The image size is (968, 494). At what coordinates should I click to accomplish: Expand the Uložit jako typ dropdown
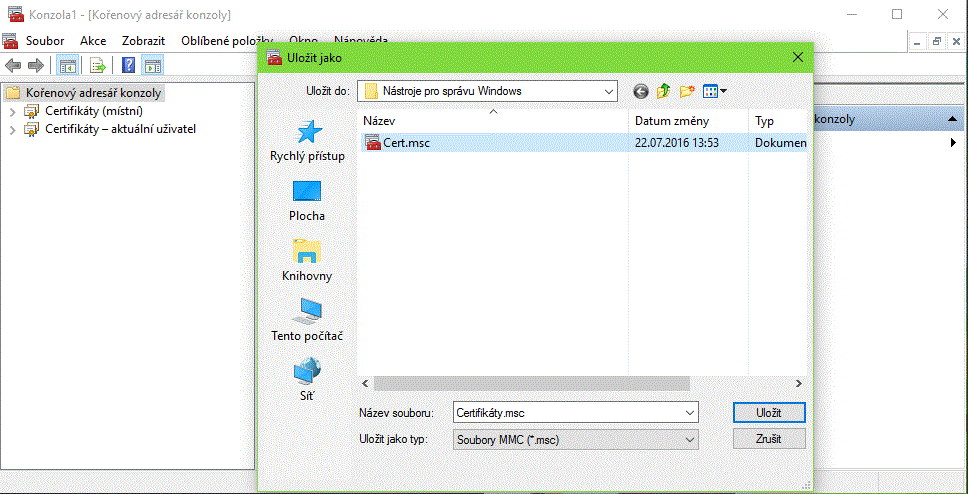pos(688,439)
